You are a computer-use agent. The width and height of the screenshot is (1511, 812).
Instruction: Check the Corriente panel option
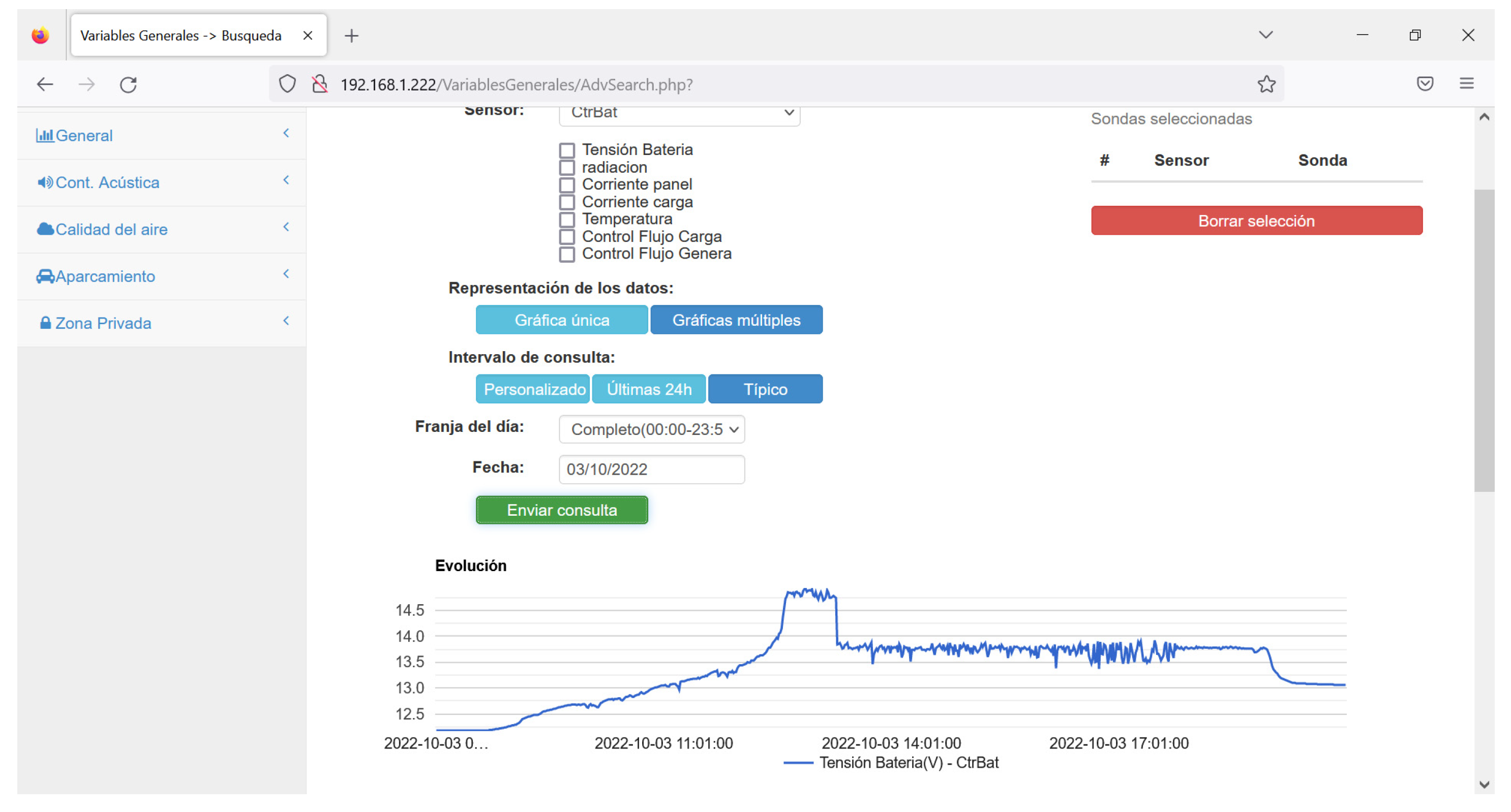click(x=566, y=185)
